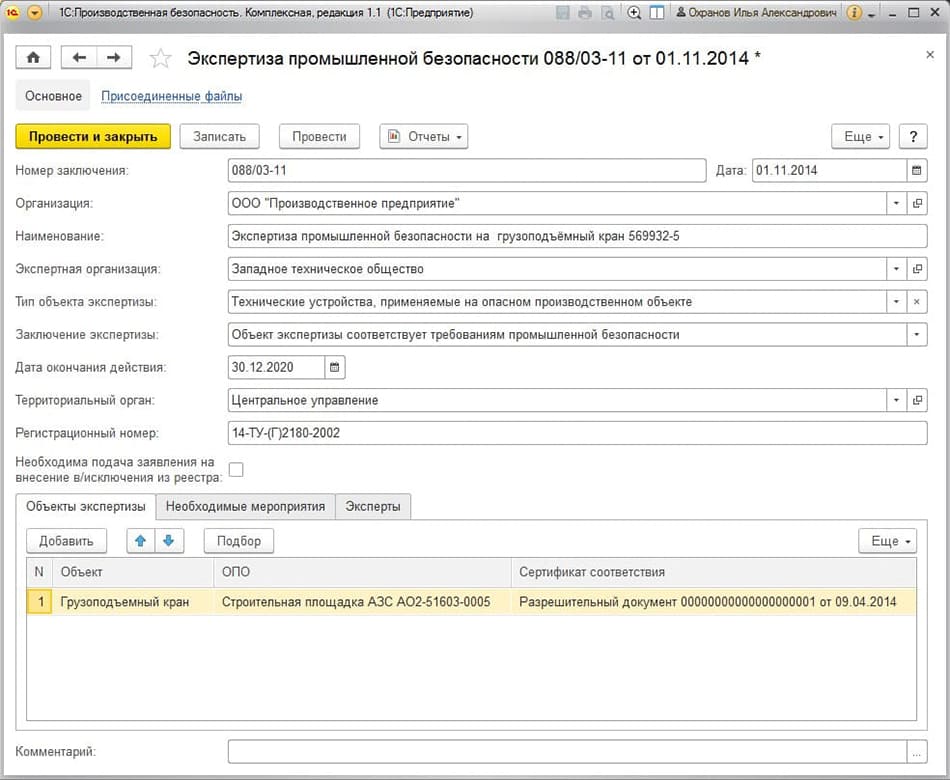This screenshot has height=780, width=950.
Task: Navigate forward with the right arrow
Action: pyautogui.click(x=114, y=58)
